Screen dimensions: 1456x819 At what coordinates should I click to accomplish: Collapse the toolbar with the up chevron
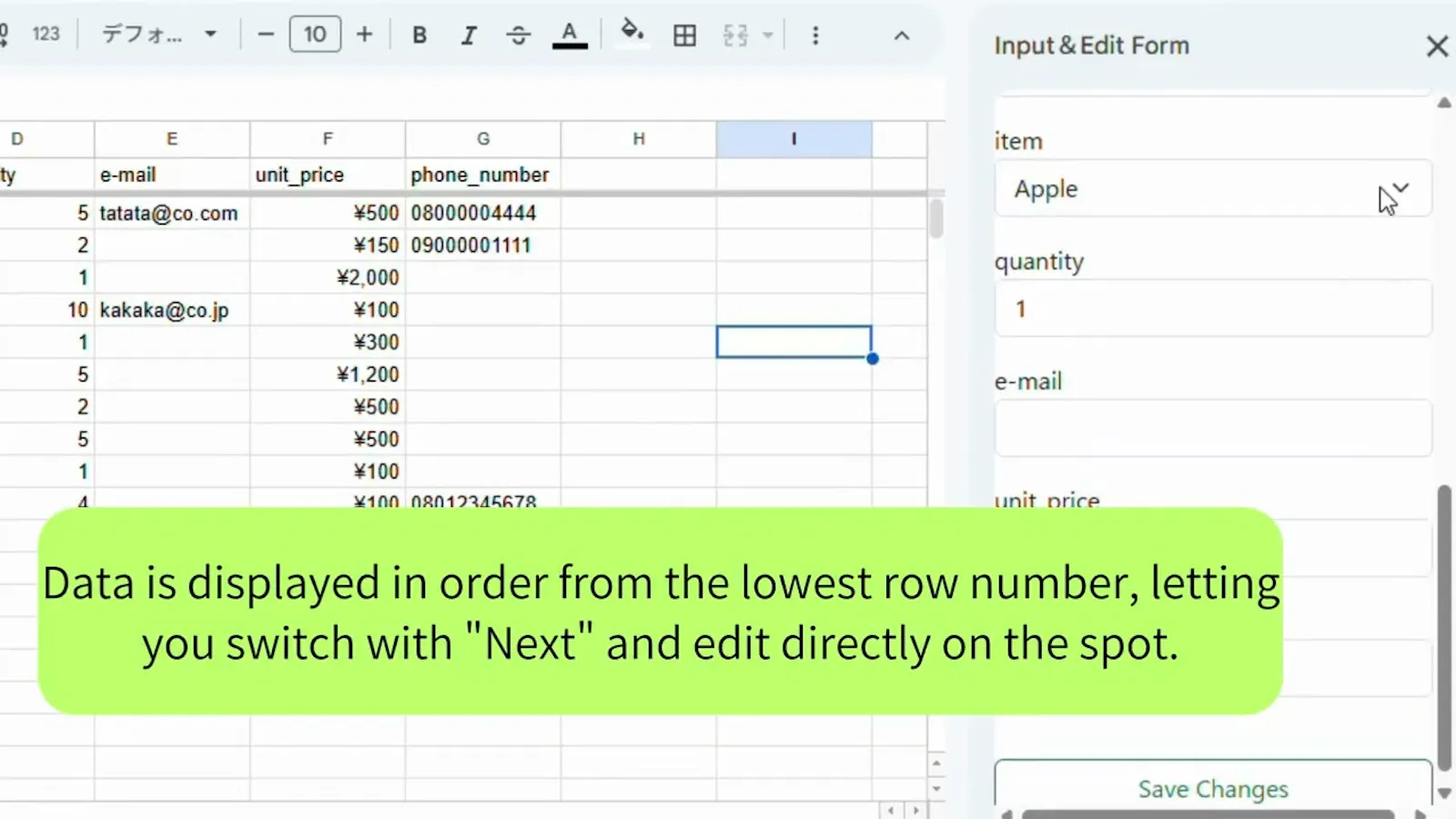click(x=902, y=35)
